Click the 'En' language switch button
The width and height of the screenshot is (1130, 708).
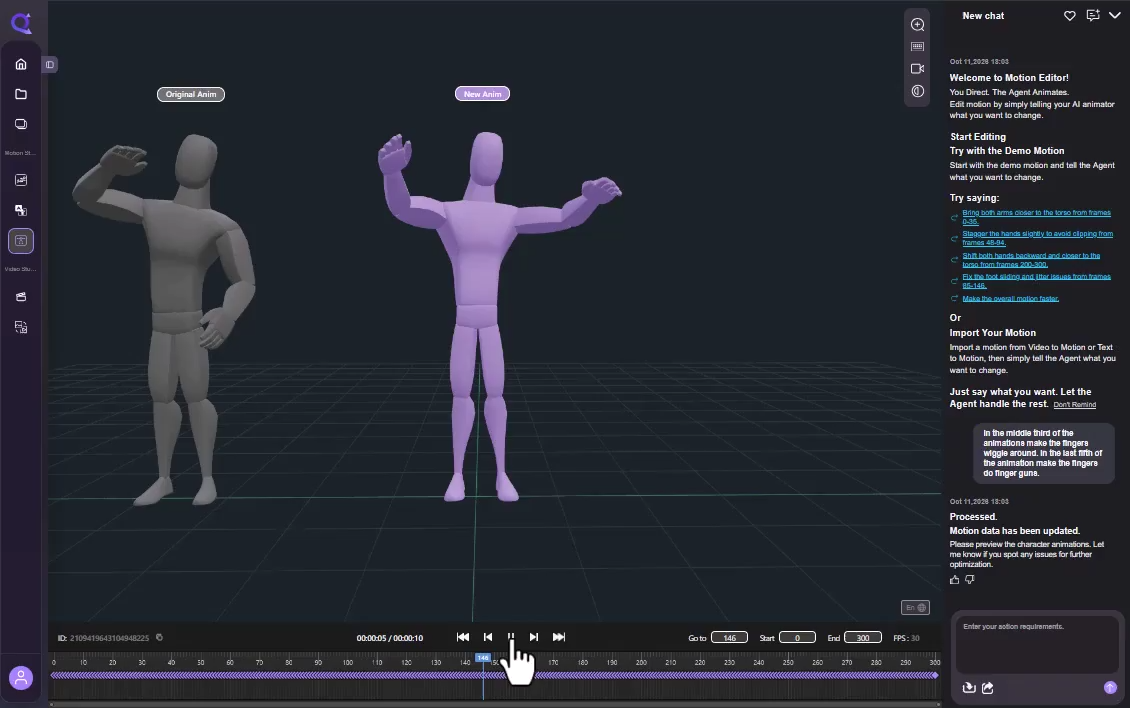pyautogui.click(x=915, y=608)
